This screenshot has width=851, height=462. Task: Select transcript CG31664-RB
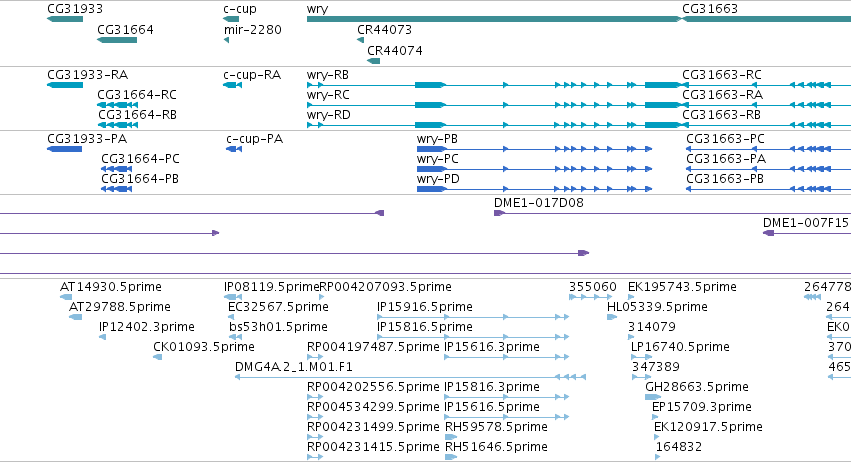(117, 125)
